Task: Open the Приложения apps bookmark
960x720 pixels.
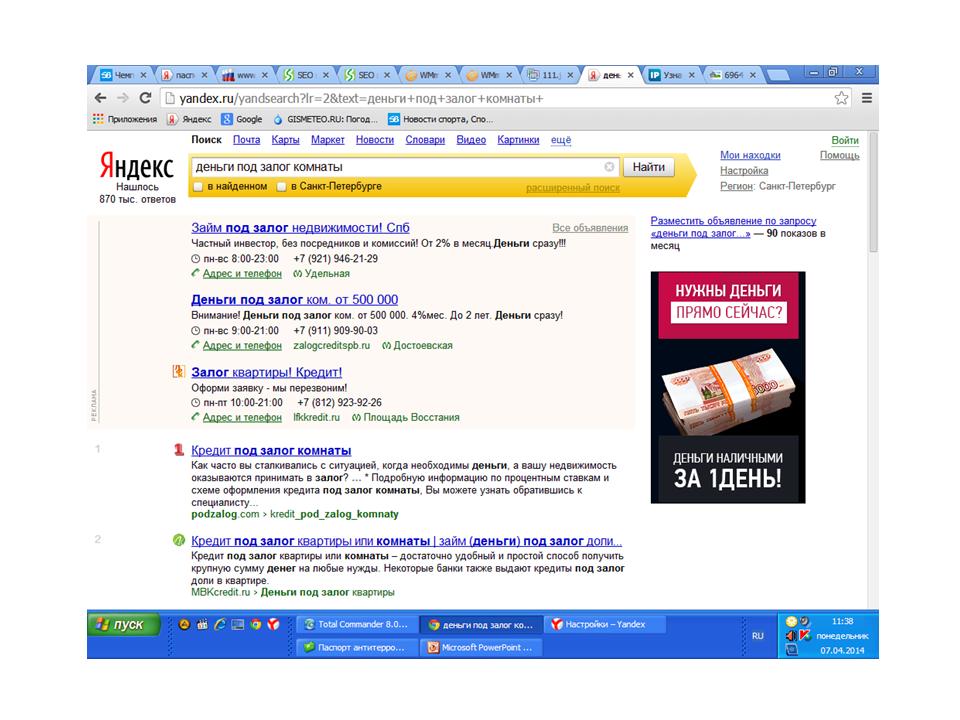Action: pos(125,119)
